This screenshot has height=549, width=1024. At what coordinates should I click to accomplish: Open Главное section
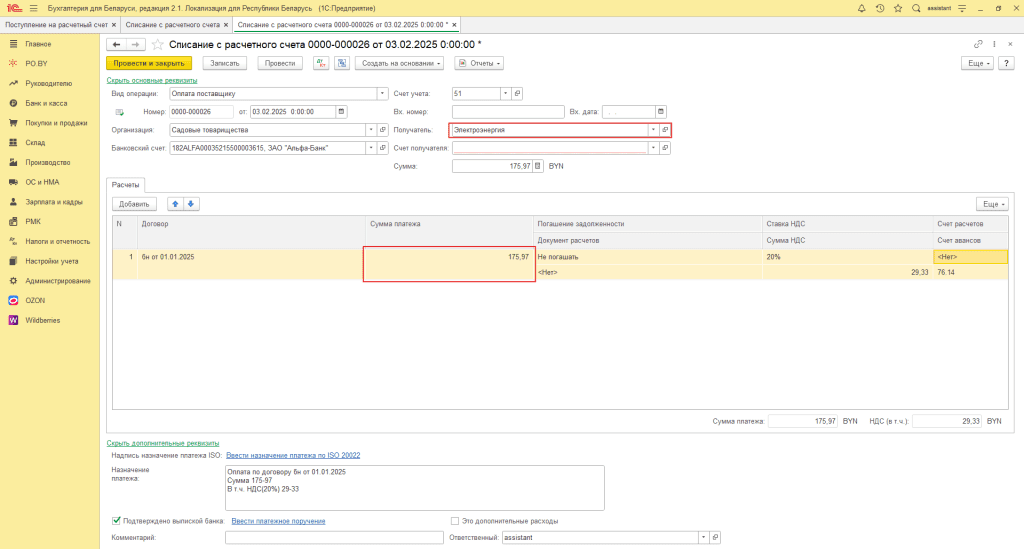pyautogui.click(x=38, y=44)
